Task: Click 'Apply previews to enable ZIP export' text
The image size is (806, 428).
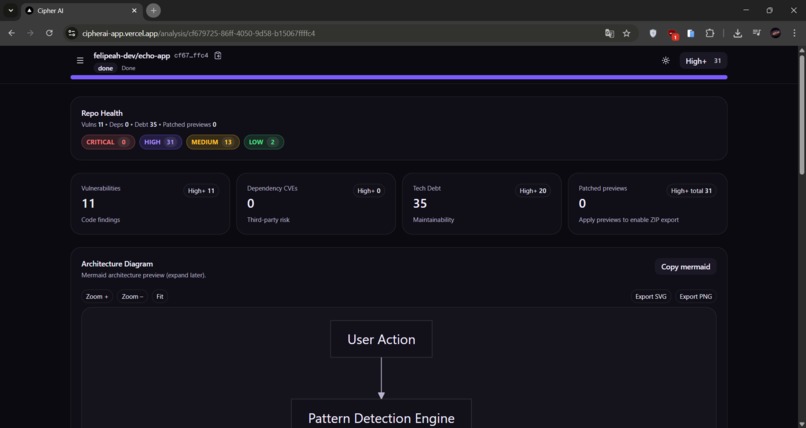Action: tap(629, 220)
